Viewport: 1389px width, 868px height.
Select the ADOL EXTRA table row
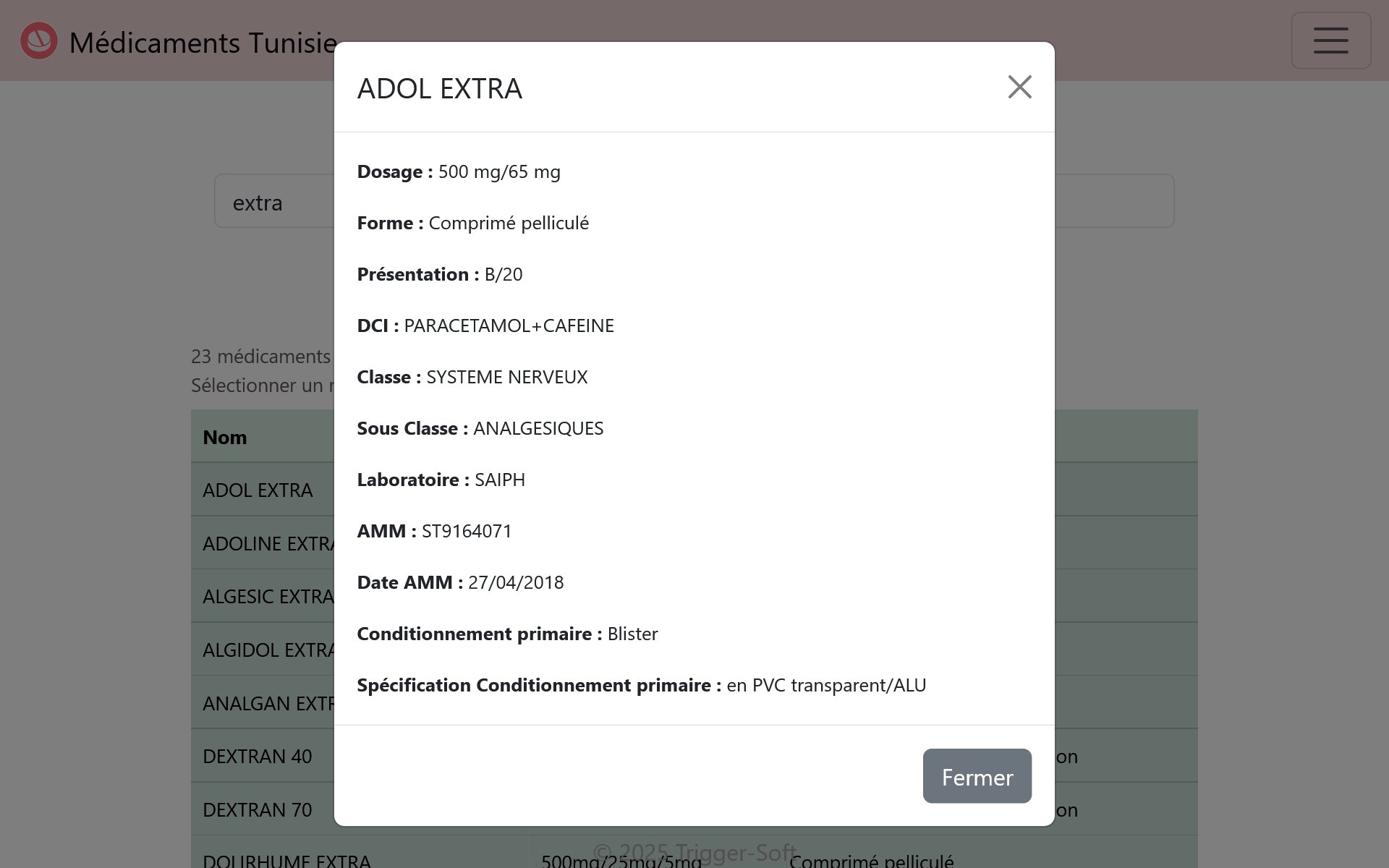[x=258, y=490]
